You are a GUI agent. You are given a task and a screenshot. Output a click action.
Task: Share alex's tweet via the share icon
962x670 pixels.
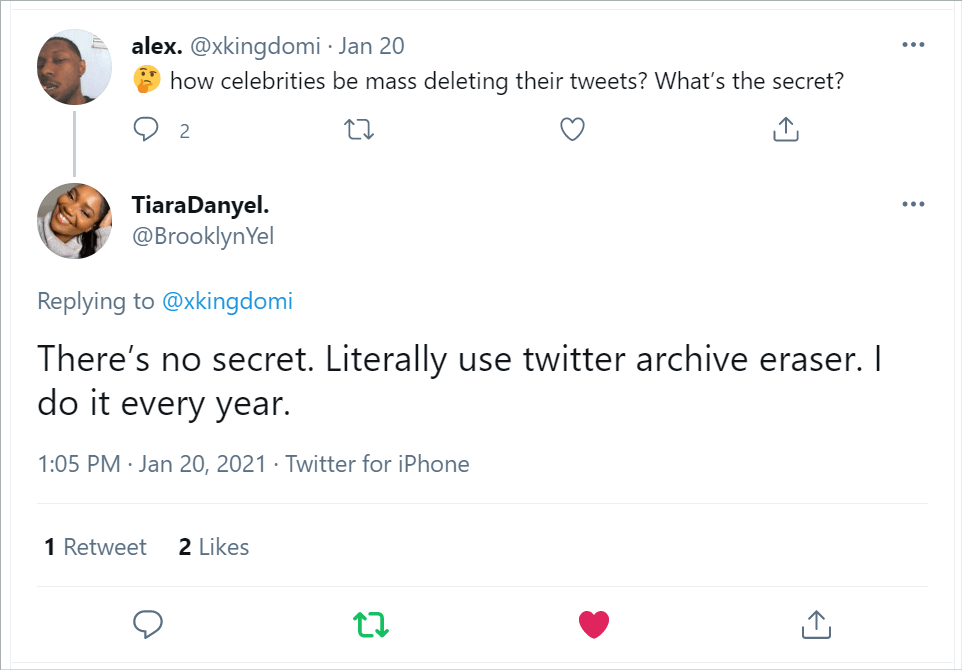click(786, 129)
